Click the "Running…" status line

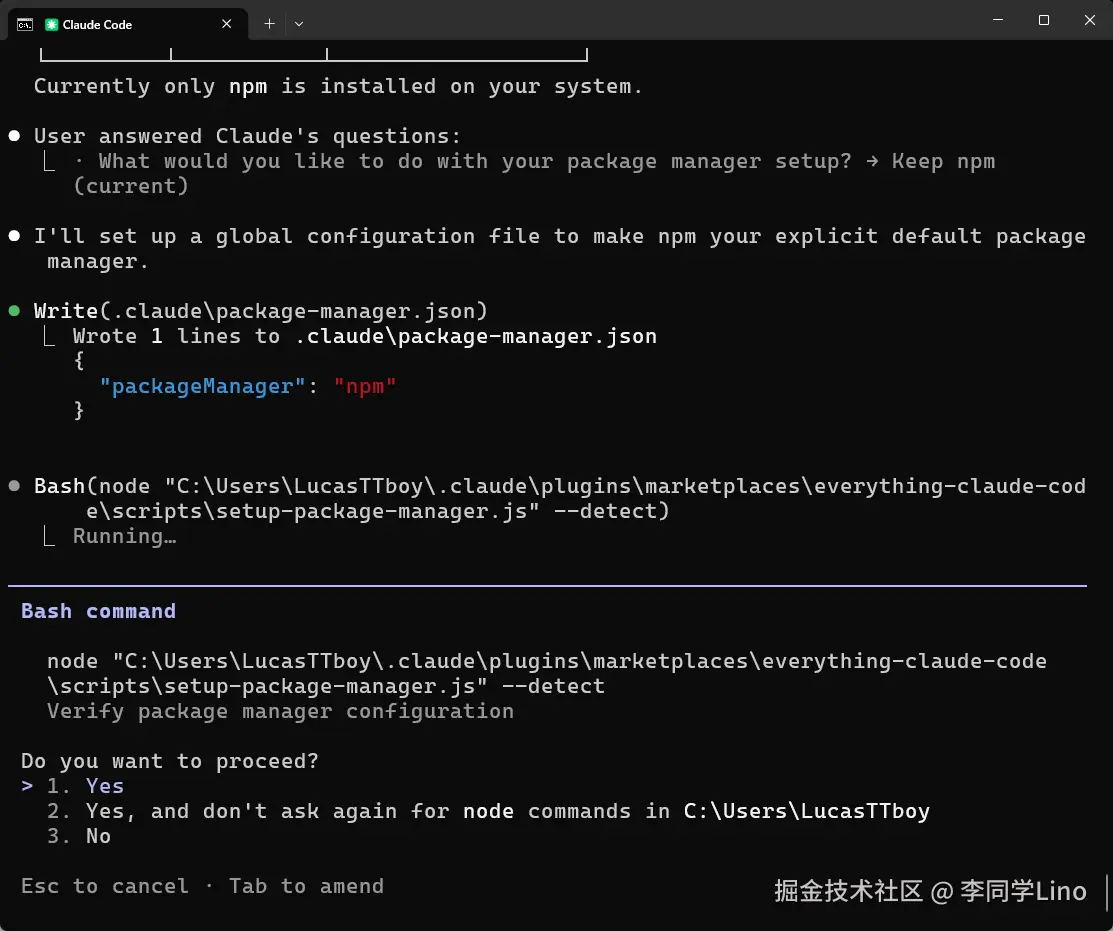click(x=124, y=536)
